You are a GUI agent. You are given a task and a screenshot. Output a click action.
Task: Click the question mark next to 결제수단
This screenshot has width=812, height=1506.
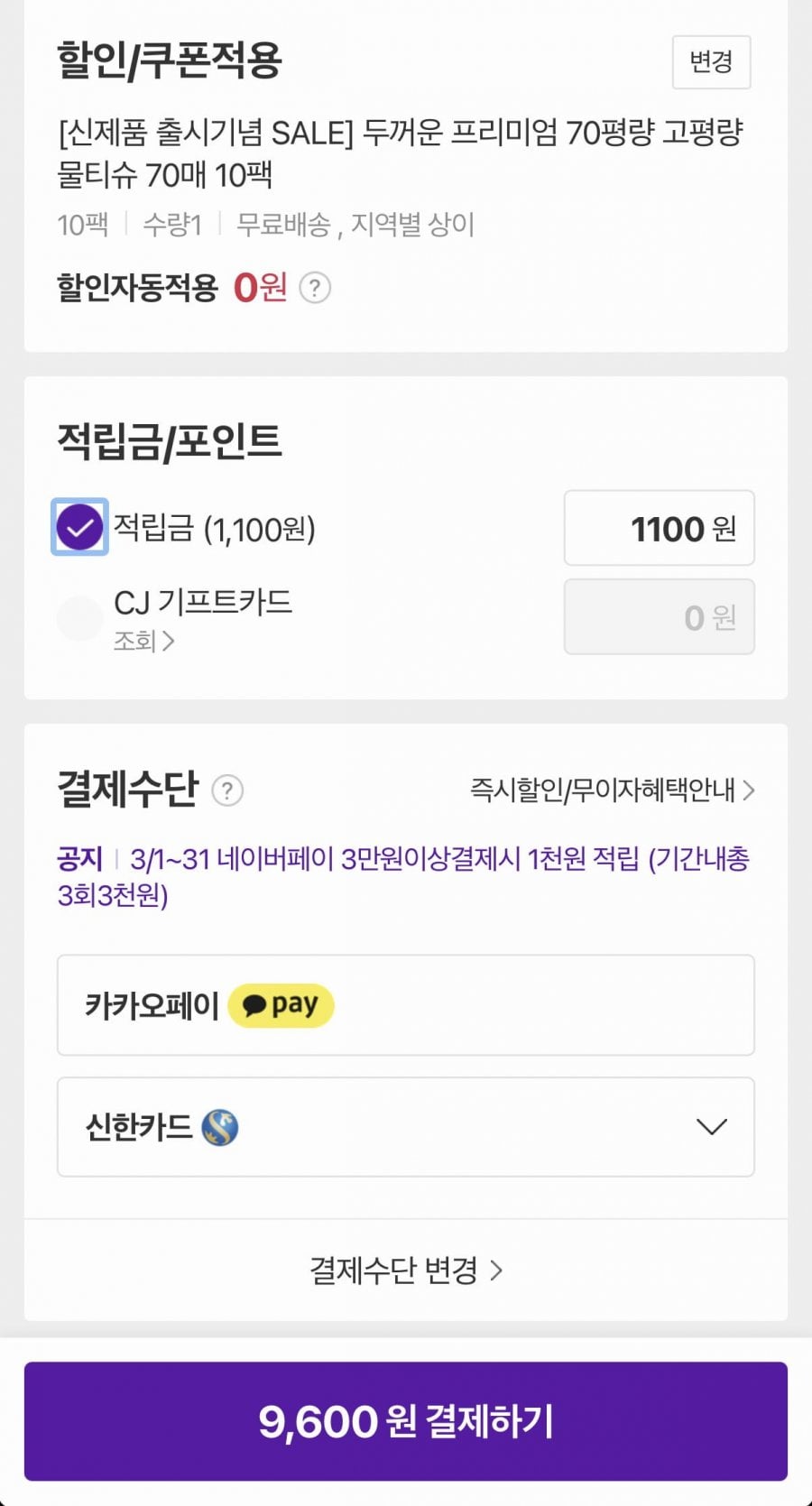point(227,790)
